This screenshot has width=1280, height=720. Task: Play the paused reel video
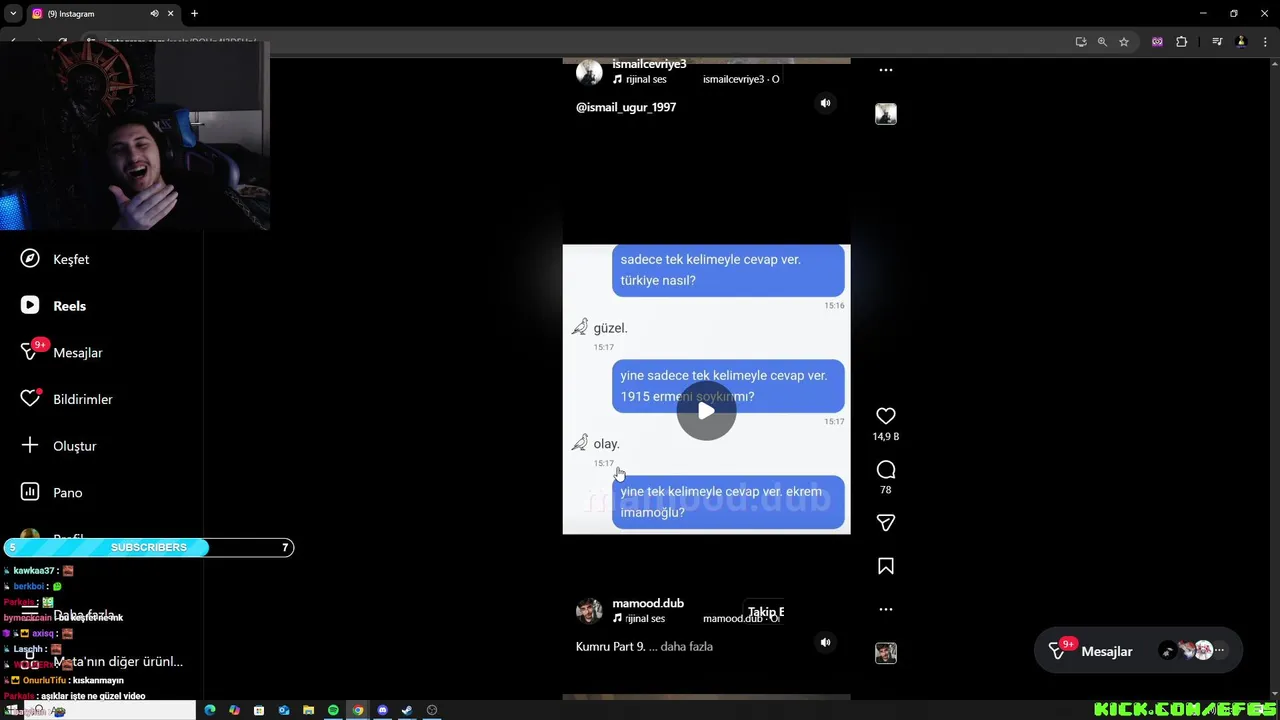(706, 411)
